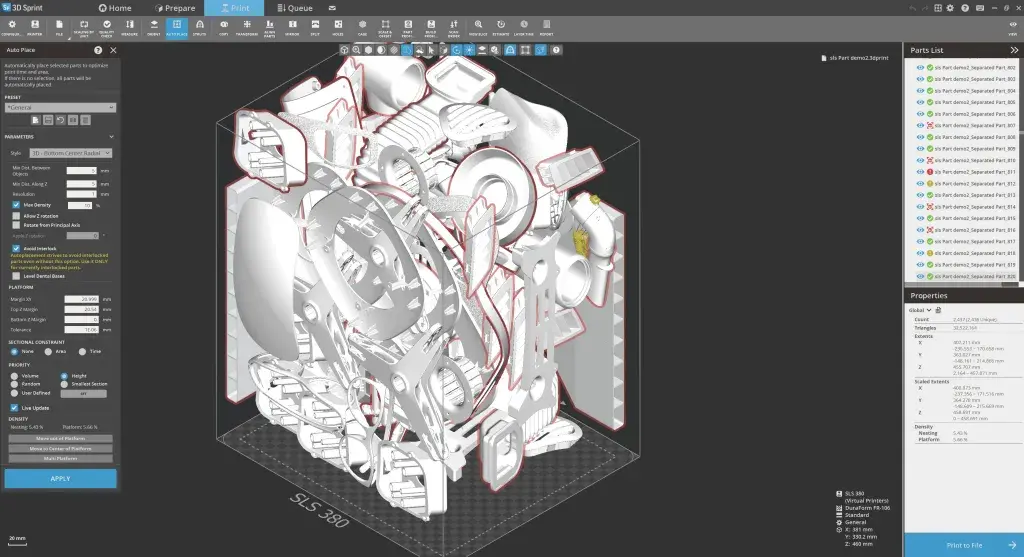Image resolution: width=1024 pixels, height=557 pixels.
Task: Toggle visibility of Separated Part_811
Action: (920, 172)
